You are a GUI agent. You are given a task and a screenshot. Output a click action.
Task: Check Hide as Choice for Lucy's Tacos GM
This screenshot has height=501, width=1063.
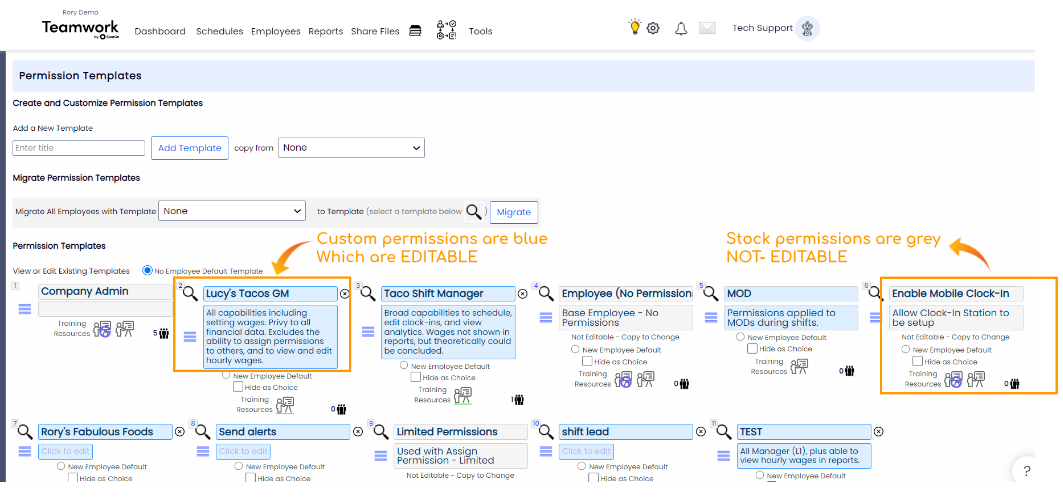click(238, 387)
